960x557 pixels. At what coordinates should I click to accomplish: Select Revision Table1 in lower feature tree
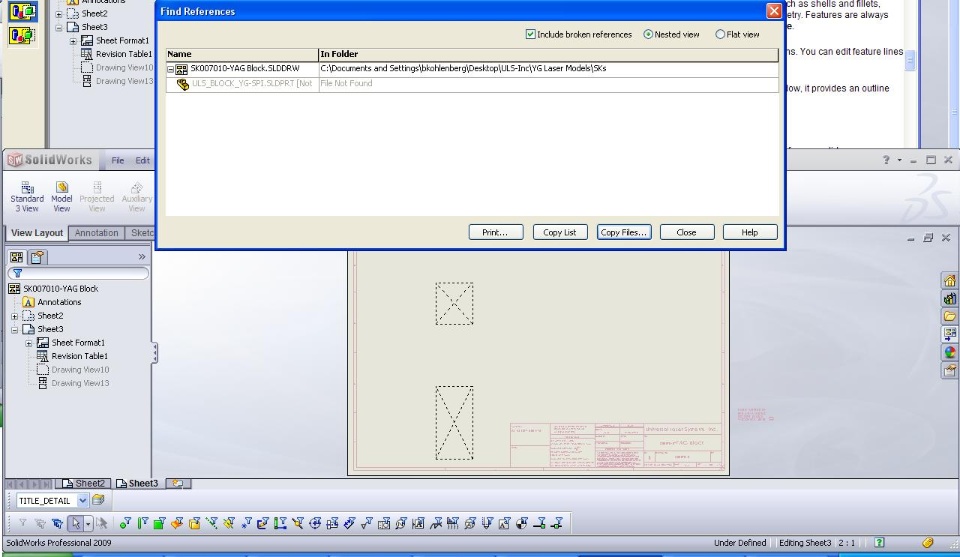[x=79, y=356]
